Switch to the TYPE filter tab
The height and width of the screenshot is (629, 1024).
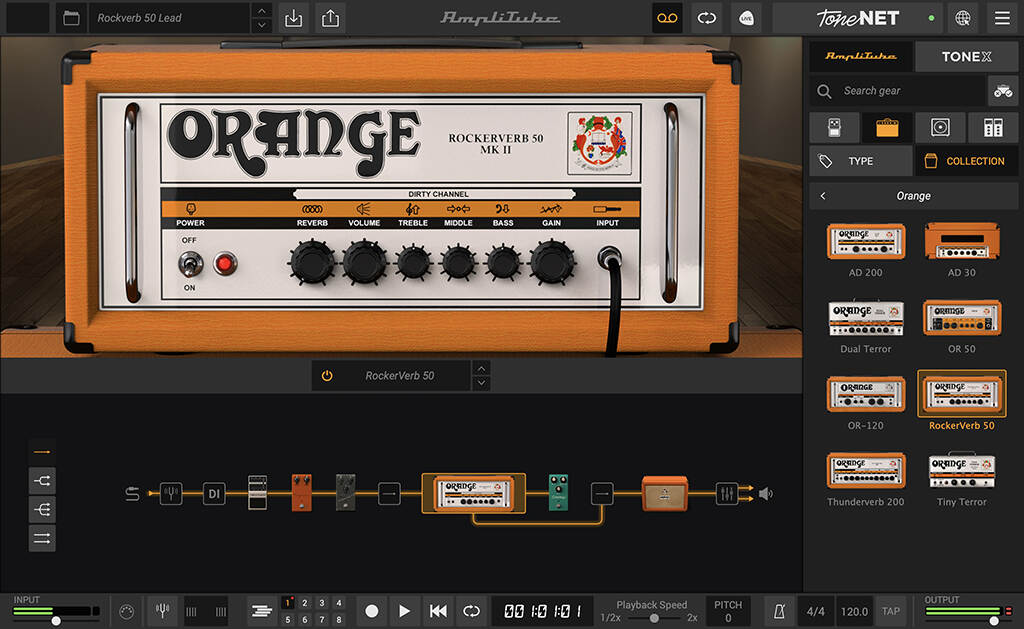(860, 160)
